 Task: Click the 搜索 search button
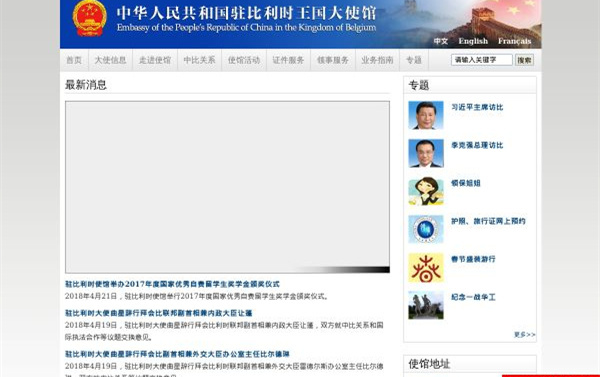pyautogui.click(x=524, y=60)
